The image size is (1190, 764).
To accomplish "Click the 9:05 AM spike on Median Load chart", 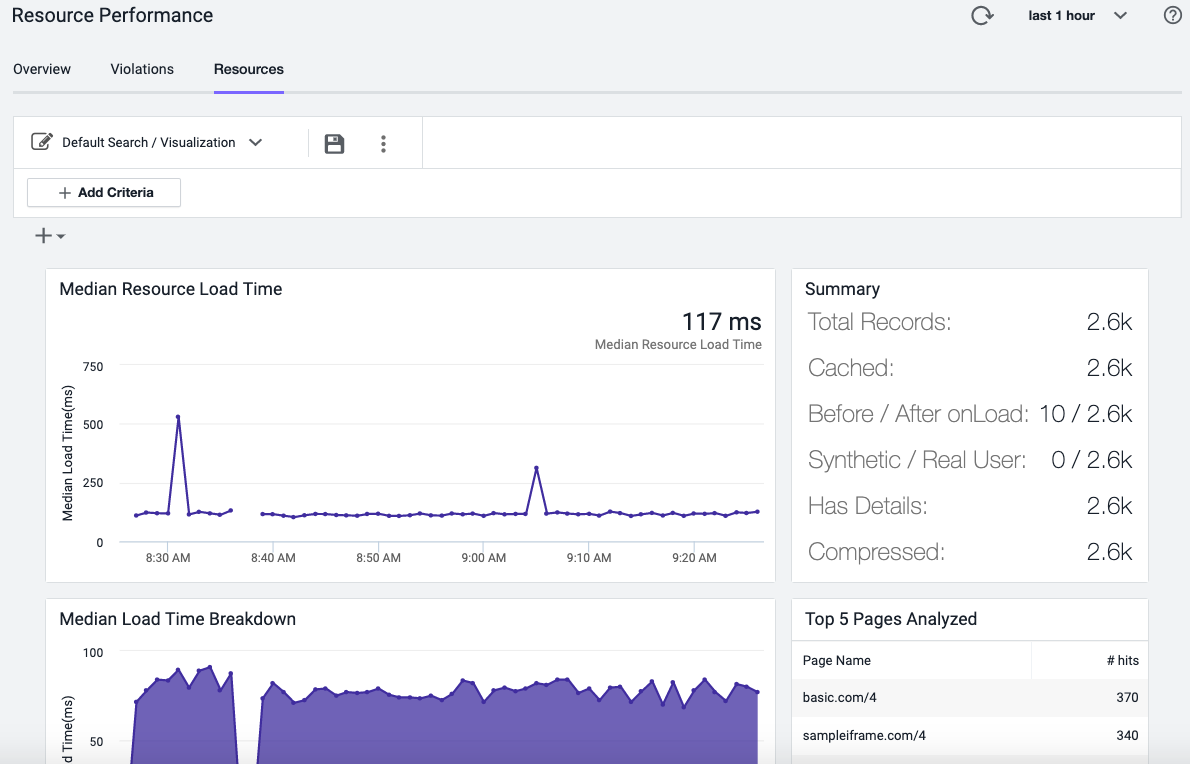I will click(537, 468).
